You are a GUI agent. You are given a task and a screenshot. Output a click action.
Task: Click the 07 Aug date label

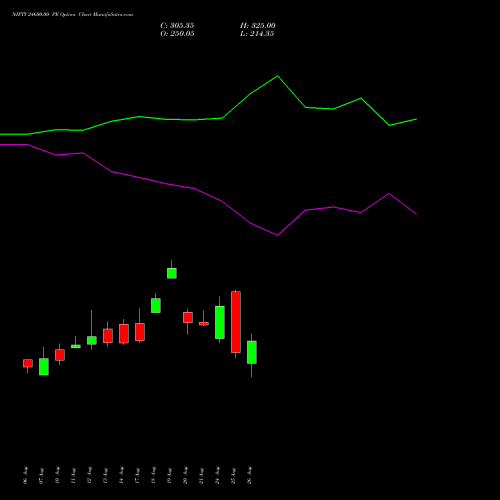click(42, 475)
